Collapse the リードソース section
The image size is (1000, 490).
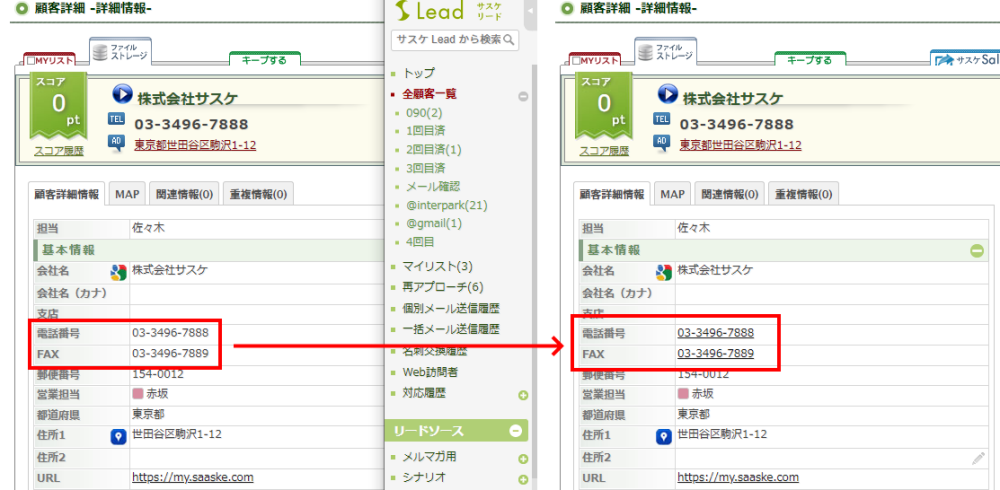coord(516,431)
